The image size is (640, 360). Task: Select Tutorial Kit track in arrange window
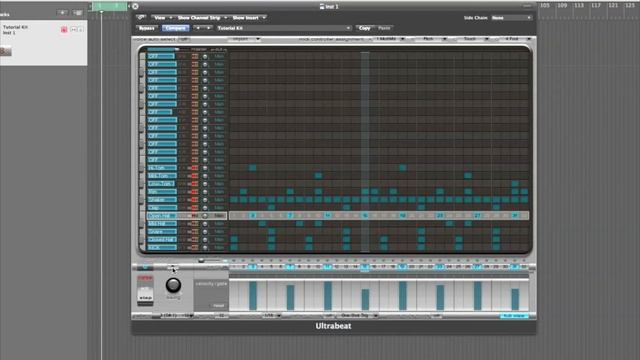pos(43,44)
